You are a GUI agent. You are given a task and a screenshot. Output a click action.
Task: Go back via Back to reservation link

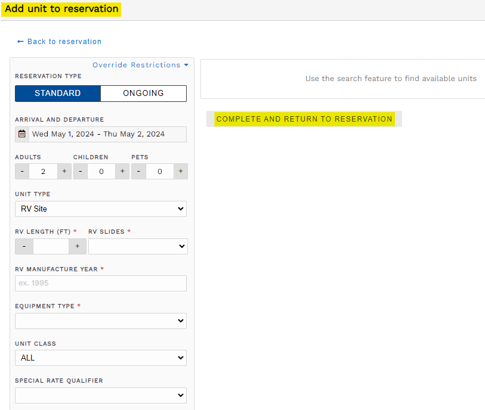59,42
